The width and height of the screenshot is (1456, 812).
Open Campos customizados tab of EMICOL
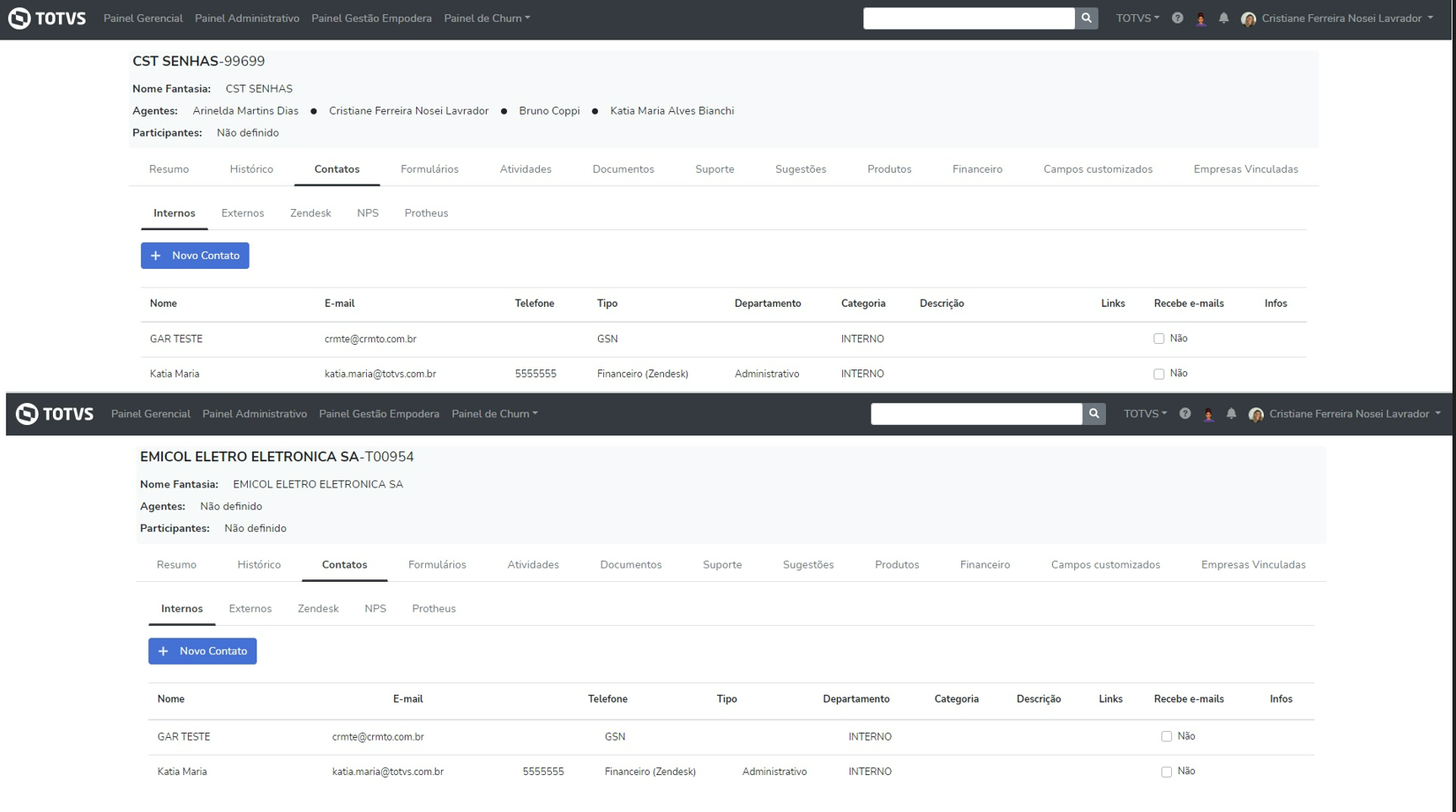1106,565
